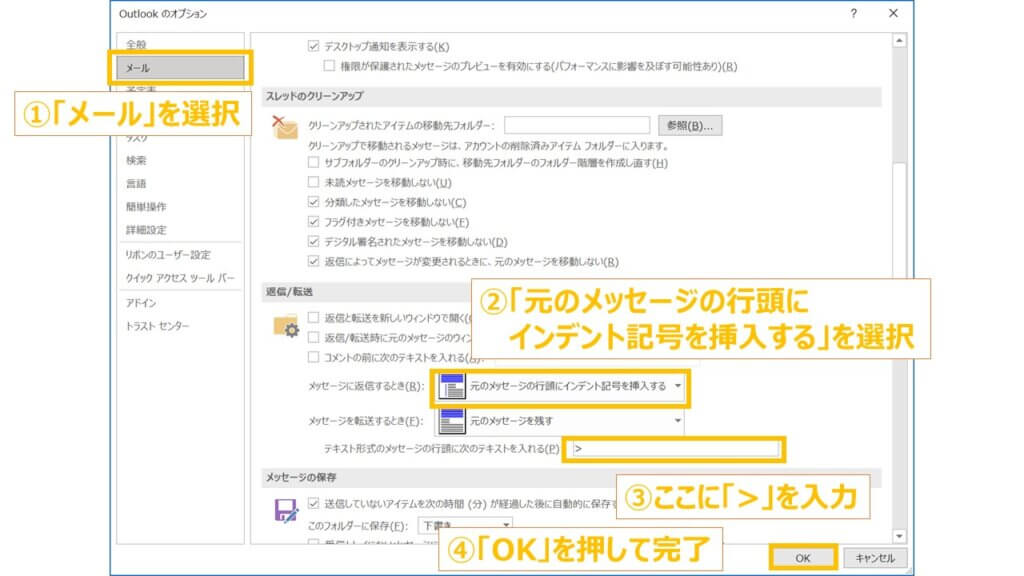Image resolution: width=1024 pixels, height=576 pixels.
Task: Toggle 未読メッセージを移動しない checkbox
Action: [313, 182]
